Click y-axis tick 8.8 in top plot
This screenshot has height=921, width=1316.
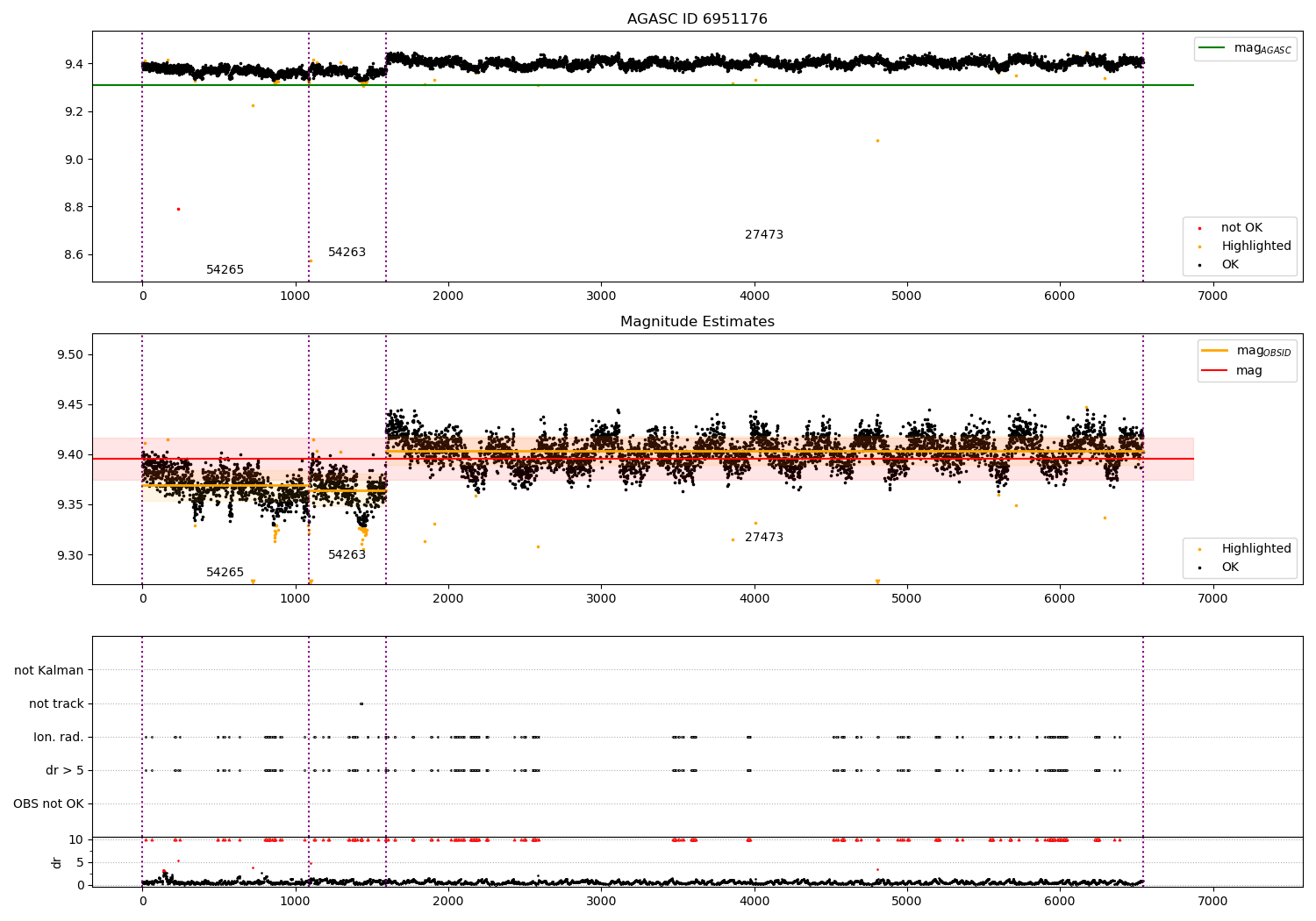[x=74, y=208]
